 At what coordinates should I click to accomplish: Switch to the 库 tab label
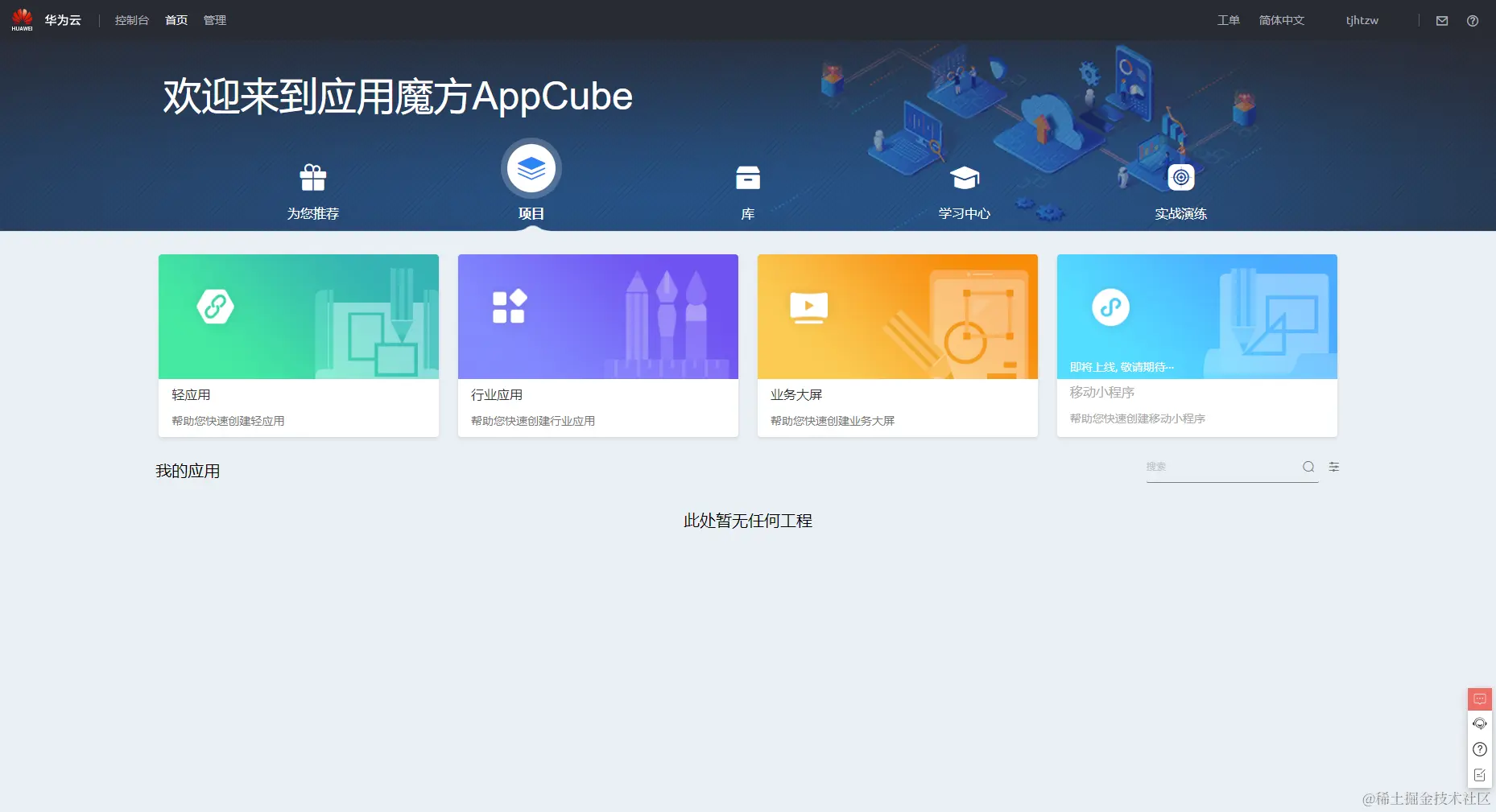coord(748,213)
